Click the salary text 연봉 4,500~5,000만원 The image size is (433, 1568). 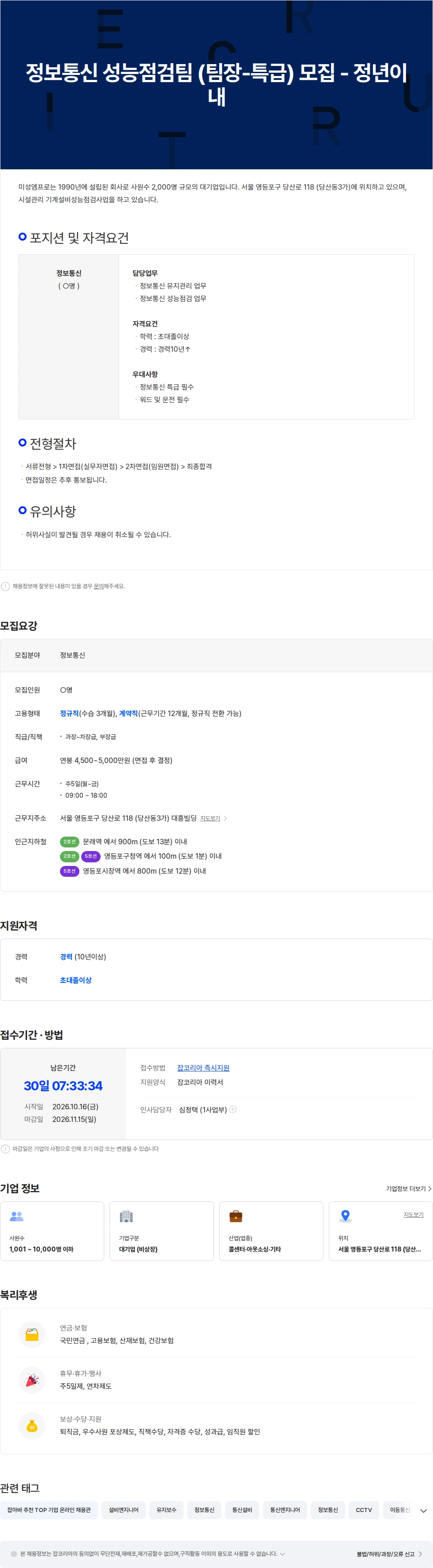[116, 760]
